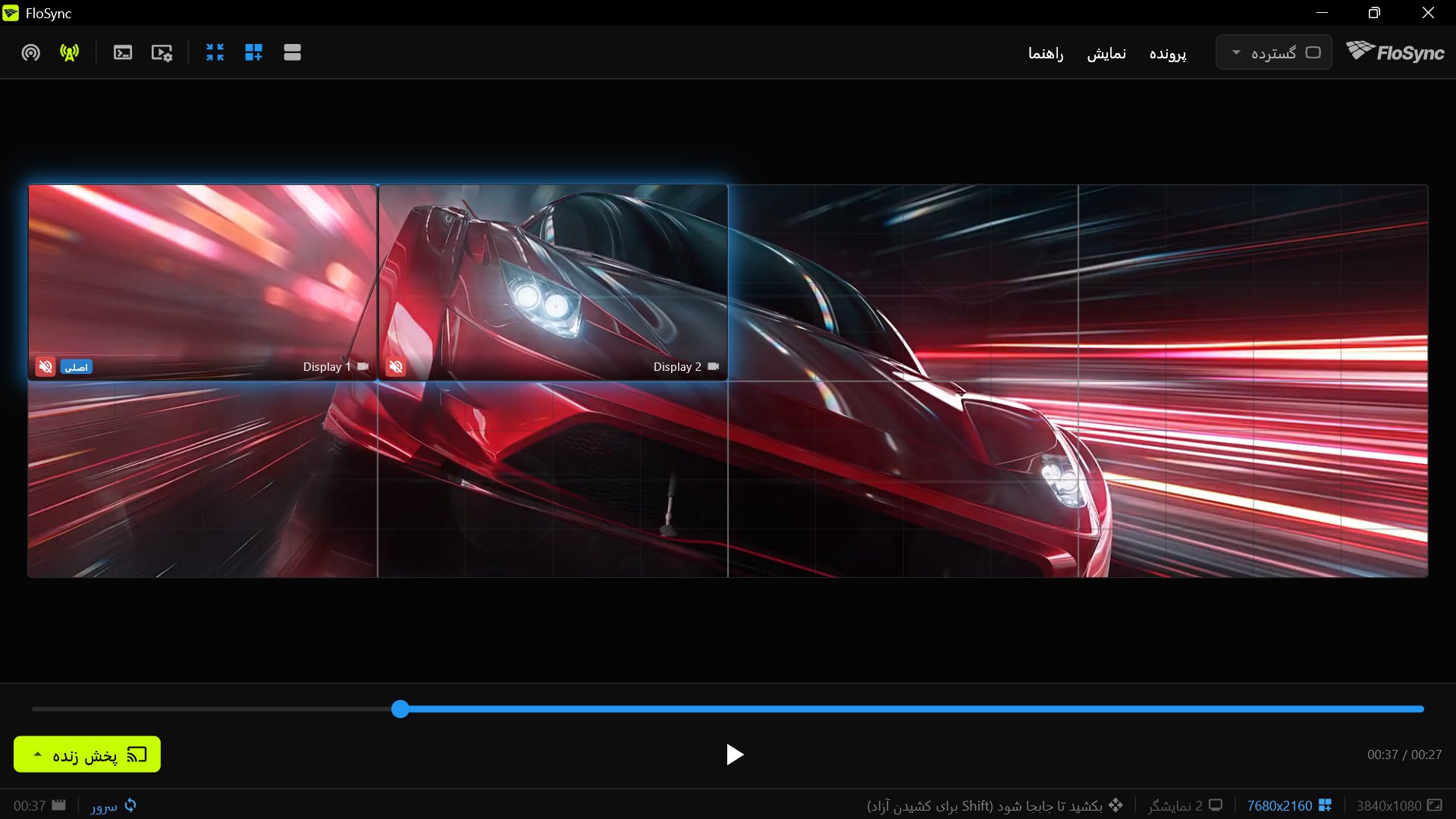
Task: Click the collapse arrows icon
Action: pos(215,52)
